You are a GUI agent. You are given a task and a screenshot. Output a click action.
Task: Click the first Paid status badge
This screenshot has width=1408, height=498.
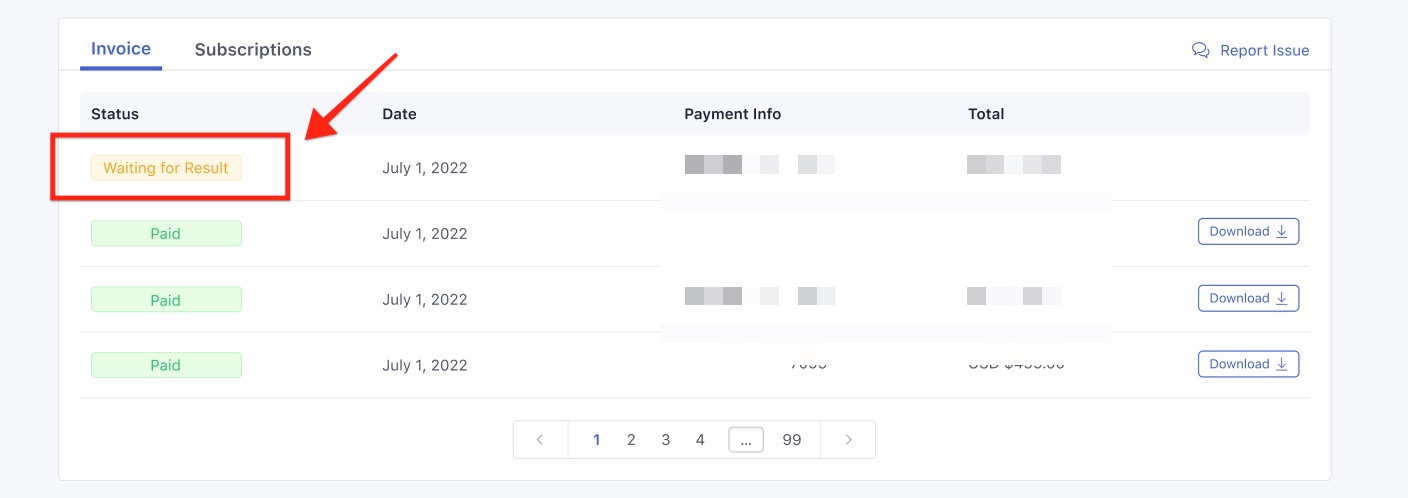166,234
